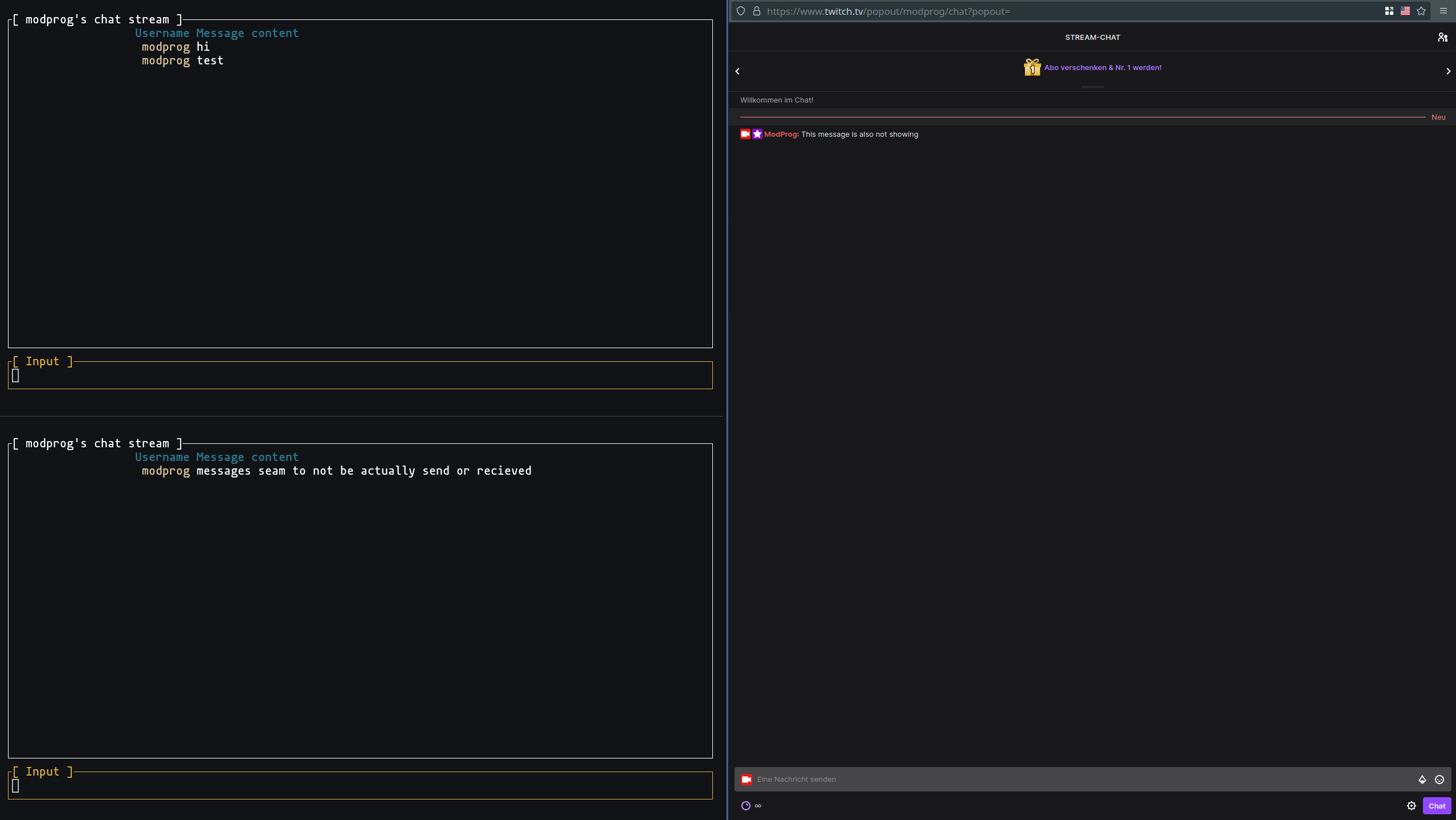Viewport: 1456px width, 820px height.
Task: Click the 'Willkommen im Chat!' text
Action: click(x=776, y=100)
